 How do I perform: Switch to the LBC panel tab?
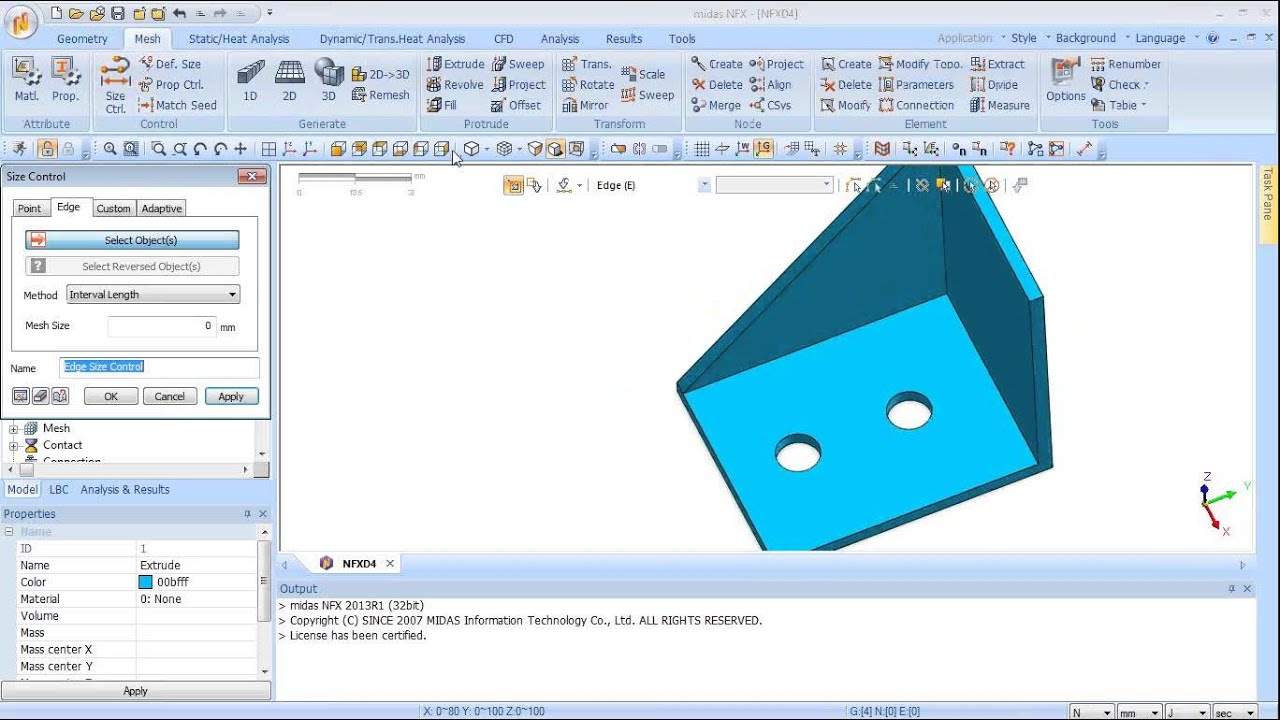tap(59, 490)
